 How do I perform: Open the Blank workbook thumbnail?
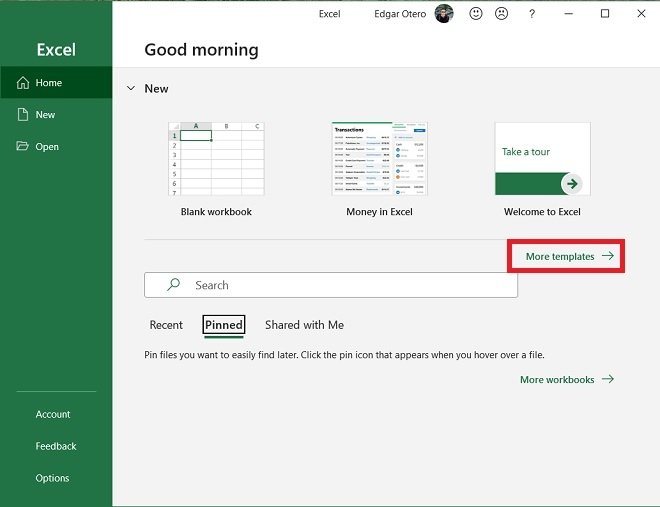[x=216, y=159]
